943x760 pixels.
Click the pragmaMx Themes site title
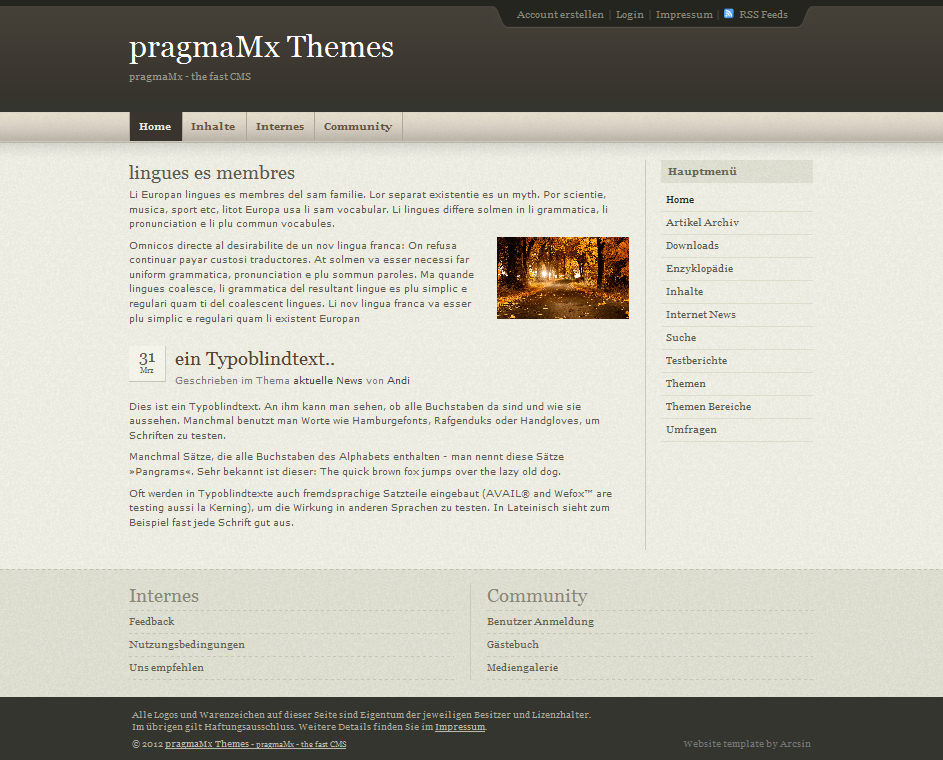click(x=261, y=47)
